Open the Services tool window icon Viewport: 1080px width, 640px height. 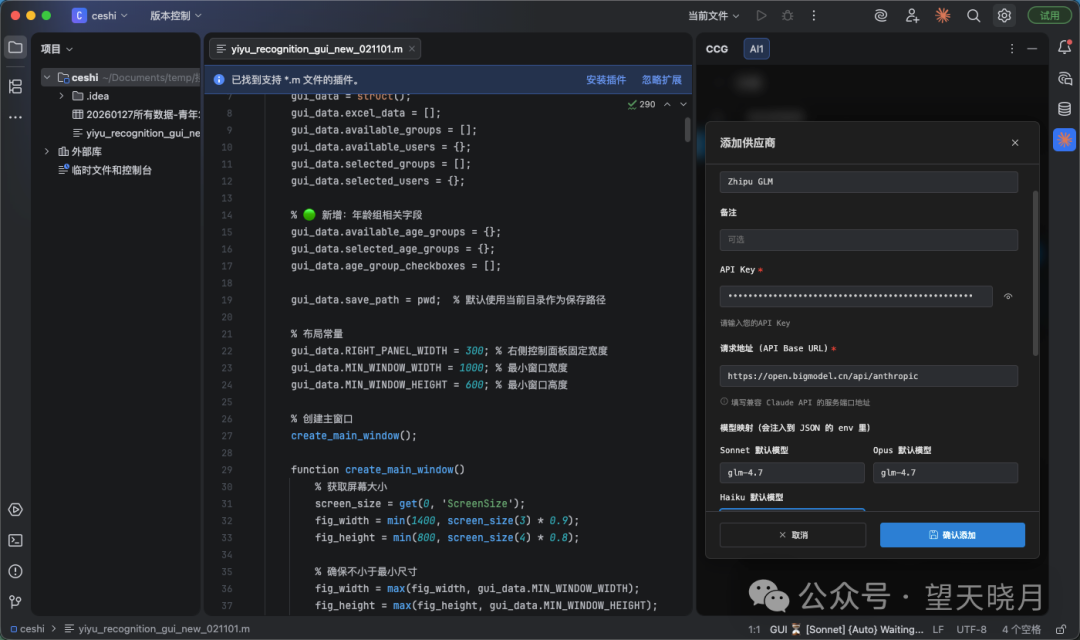pyautogui.click(x=15, y=510)
